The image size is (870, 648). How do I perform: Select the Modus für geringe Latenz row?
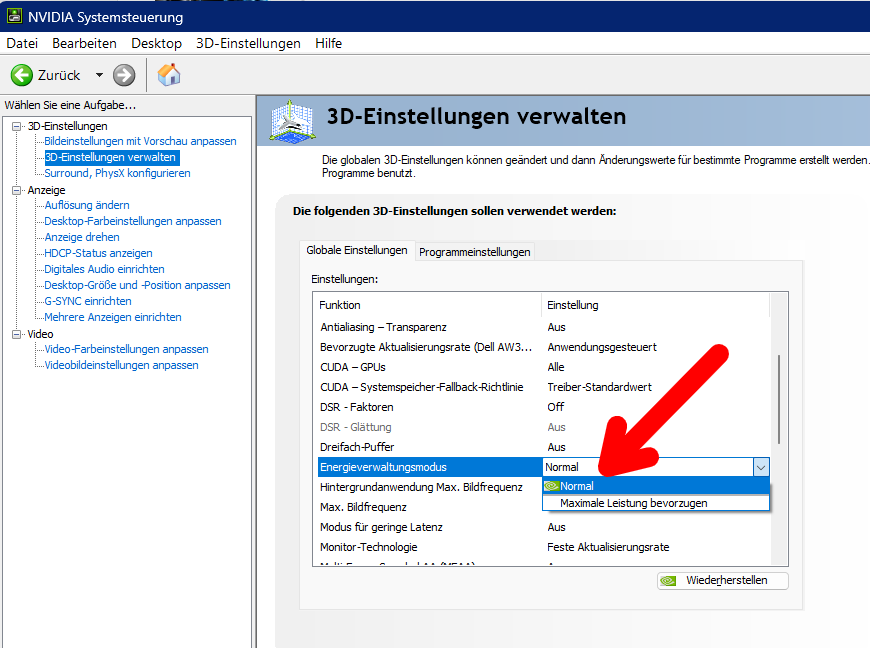(x=544, y=527)
